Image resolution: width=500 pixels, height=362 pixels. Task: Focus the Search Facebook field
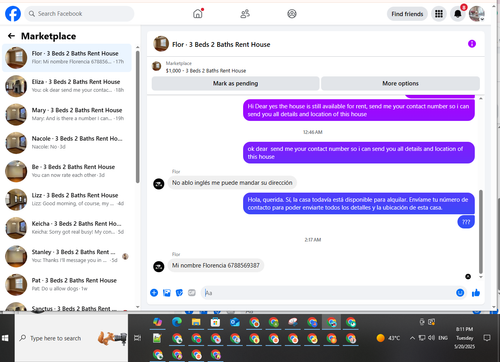(x=79, y=14)
